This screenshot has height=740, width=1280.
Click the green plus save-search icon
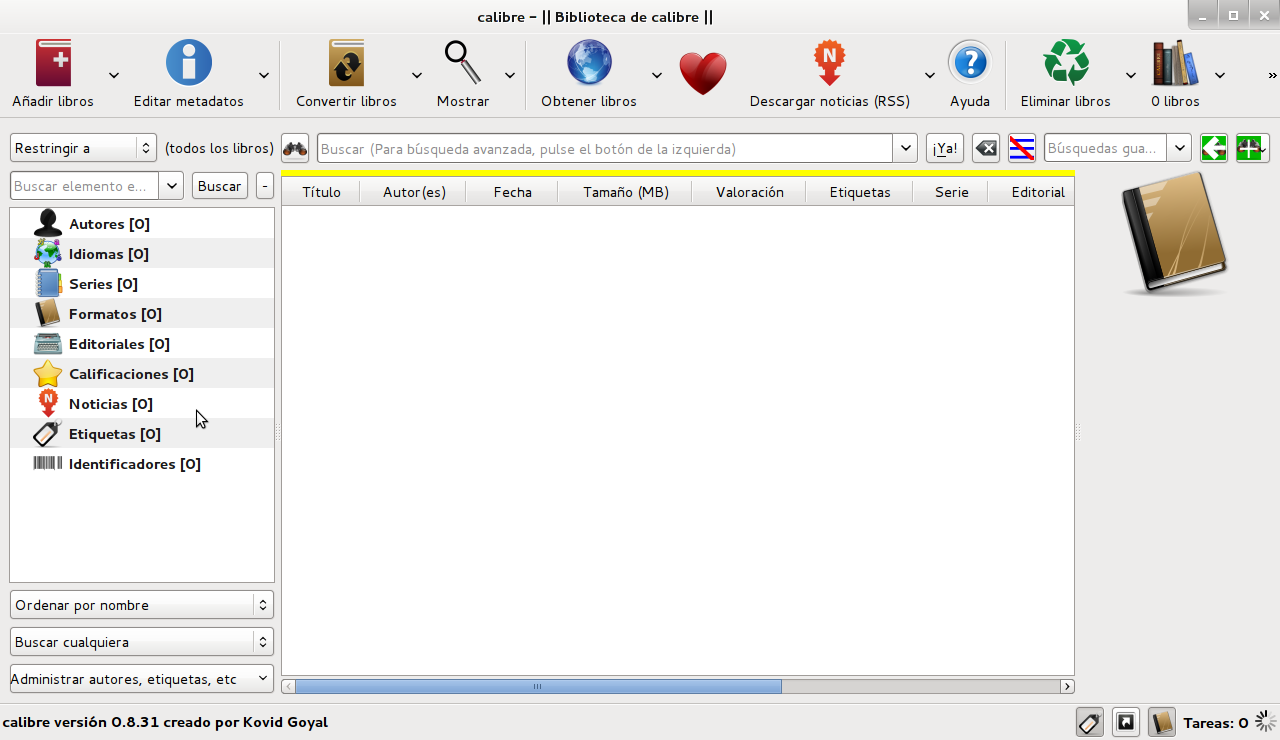1252,148
